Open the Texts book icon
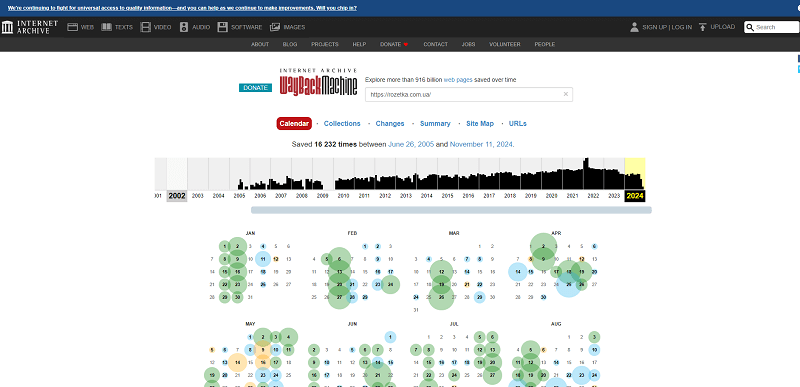Screen dimensions: 800x387 107,27
